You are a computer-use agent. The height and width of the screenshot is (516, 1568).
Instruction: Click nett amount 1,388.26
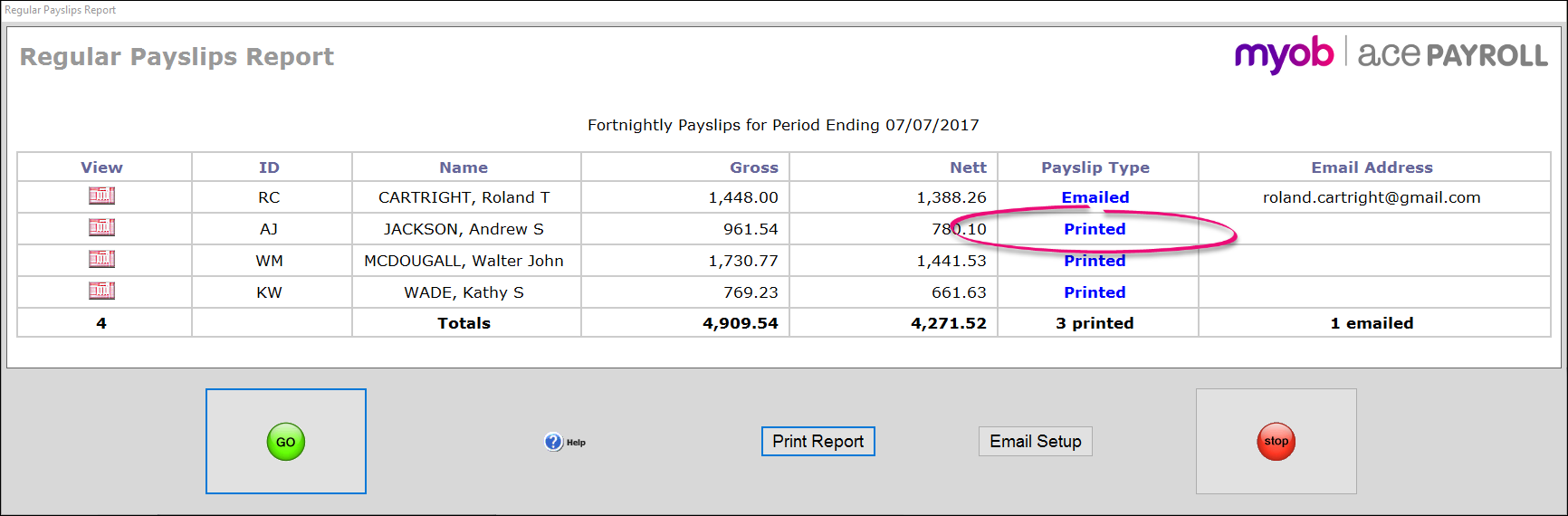(951, 197)
